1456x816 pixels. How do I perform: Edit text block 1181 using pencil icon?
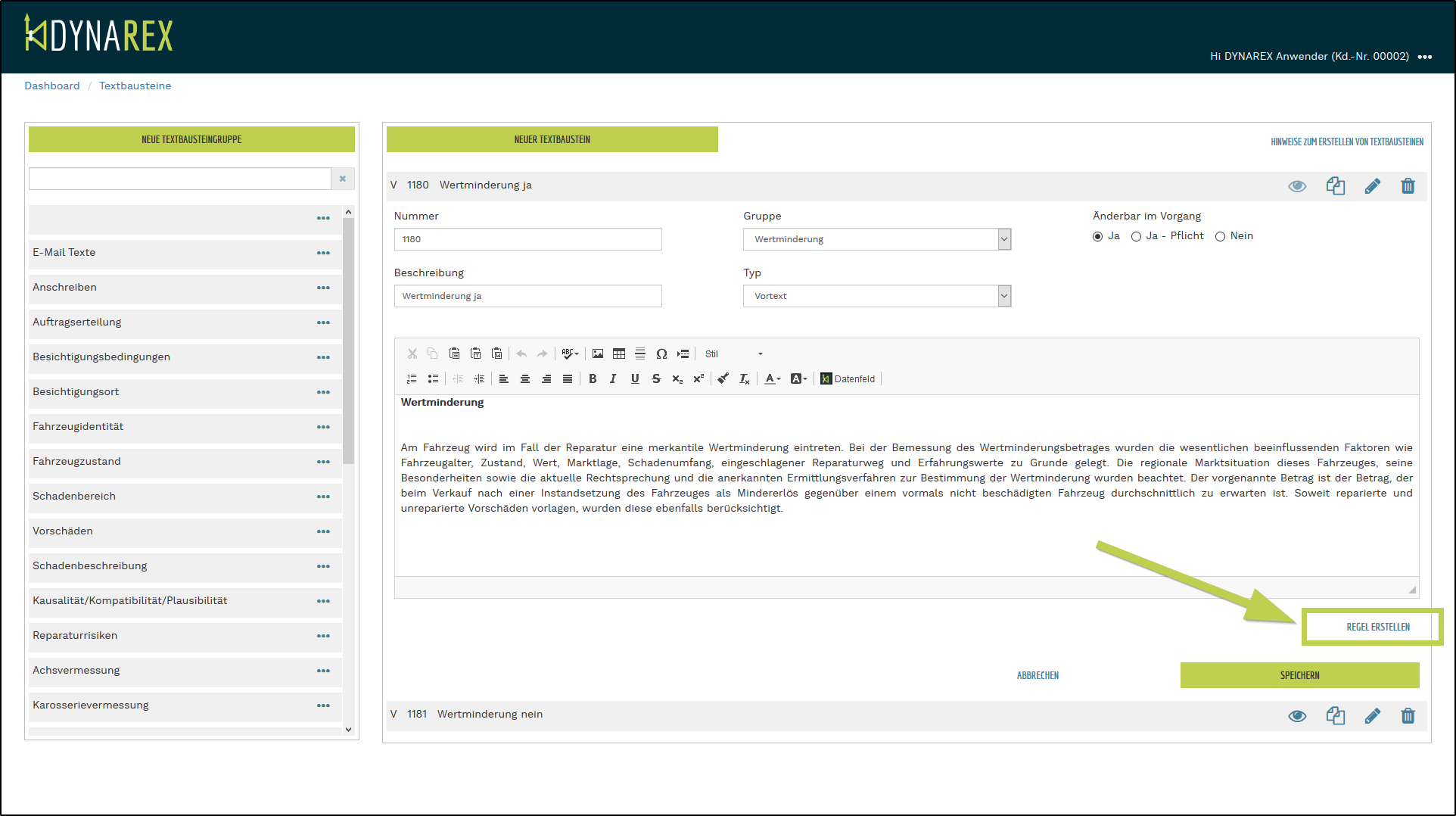click(1372, 715)
